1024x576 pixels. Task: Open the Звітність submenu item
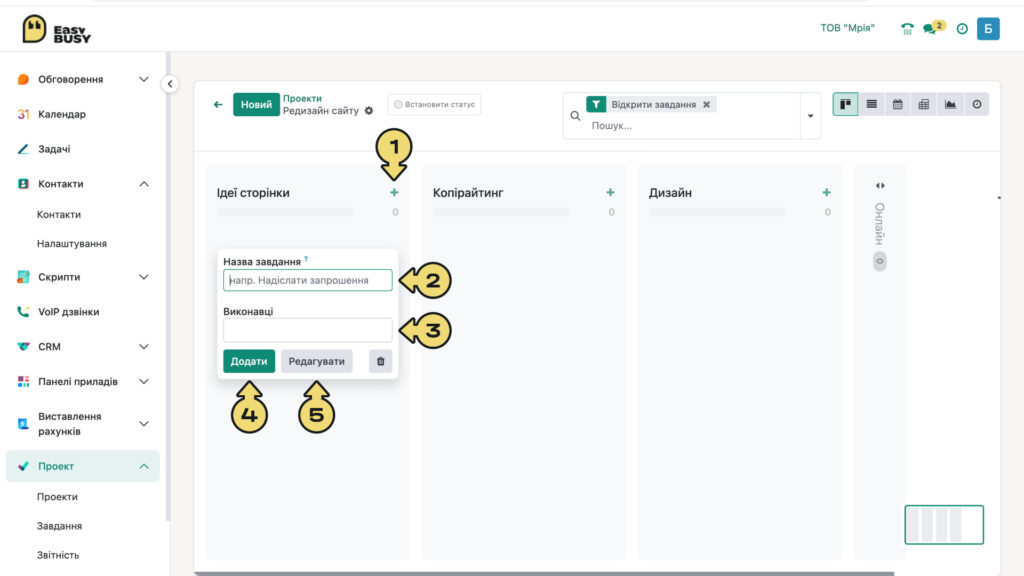58,555
